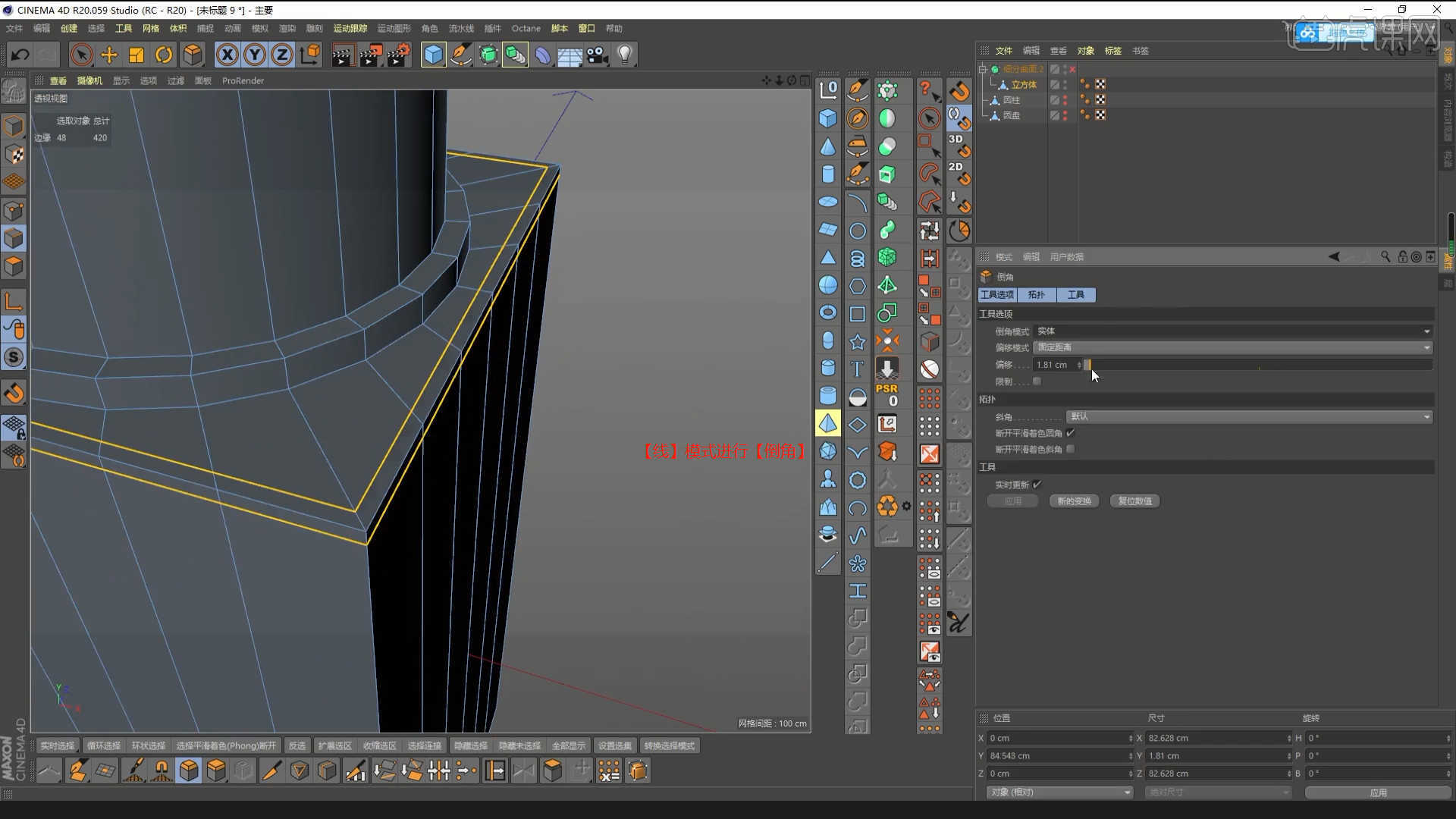The image size is (1456, 819).
Task: Click the Undo arrow icon
Action: [20, 55]
